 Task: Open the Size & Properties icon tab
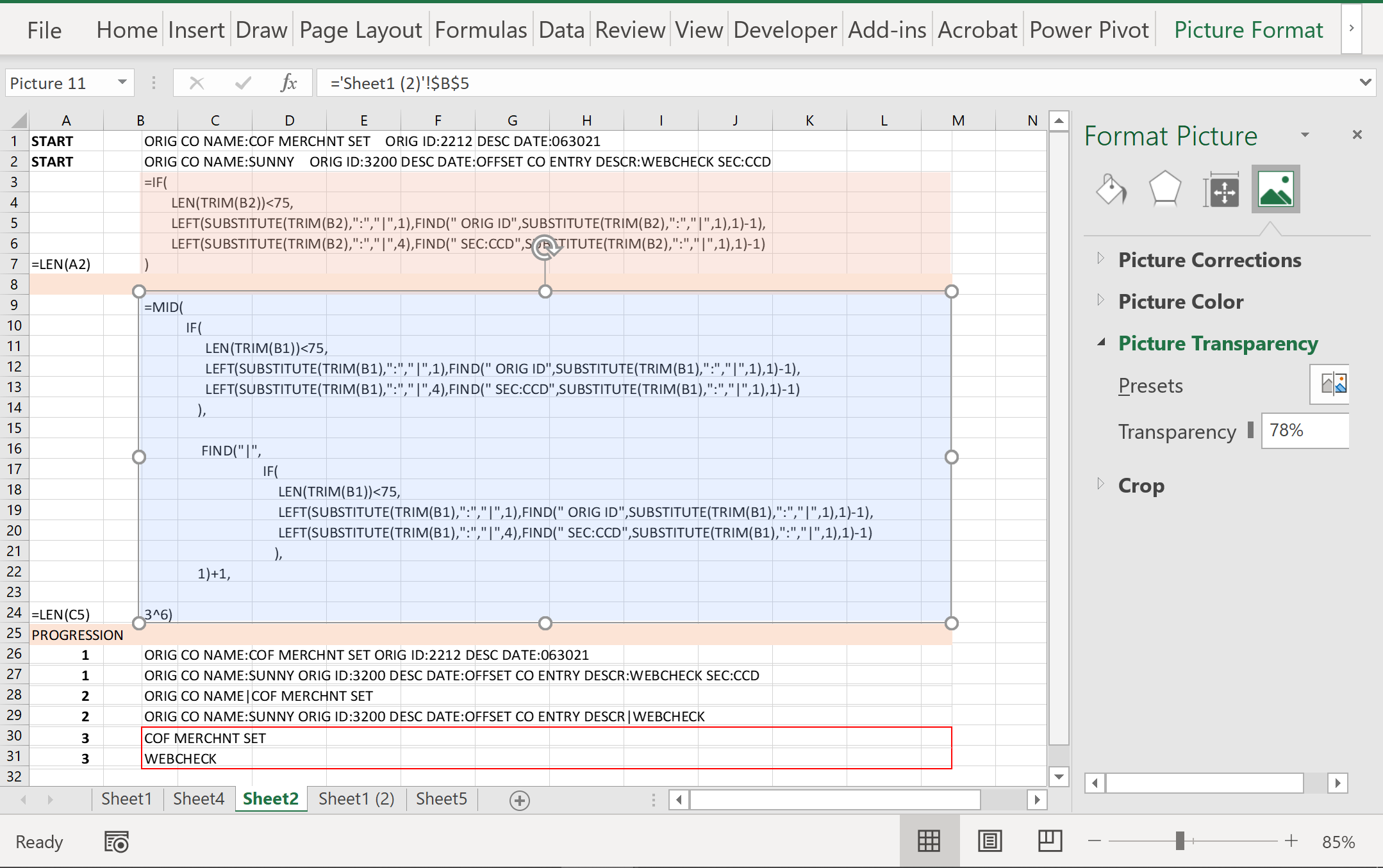point(1221,190)
